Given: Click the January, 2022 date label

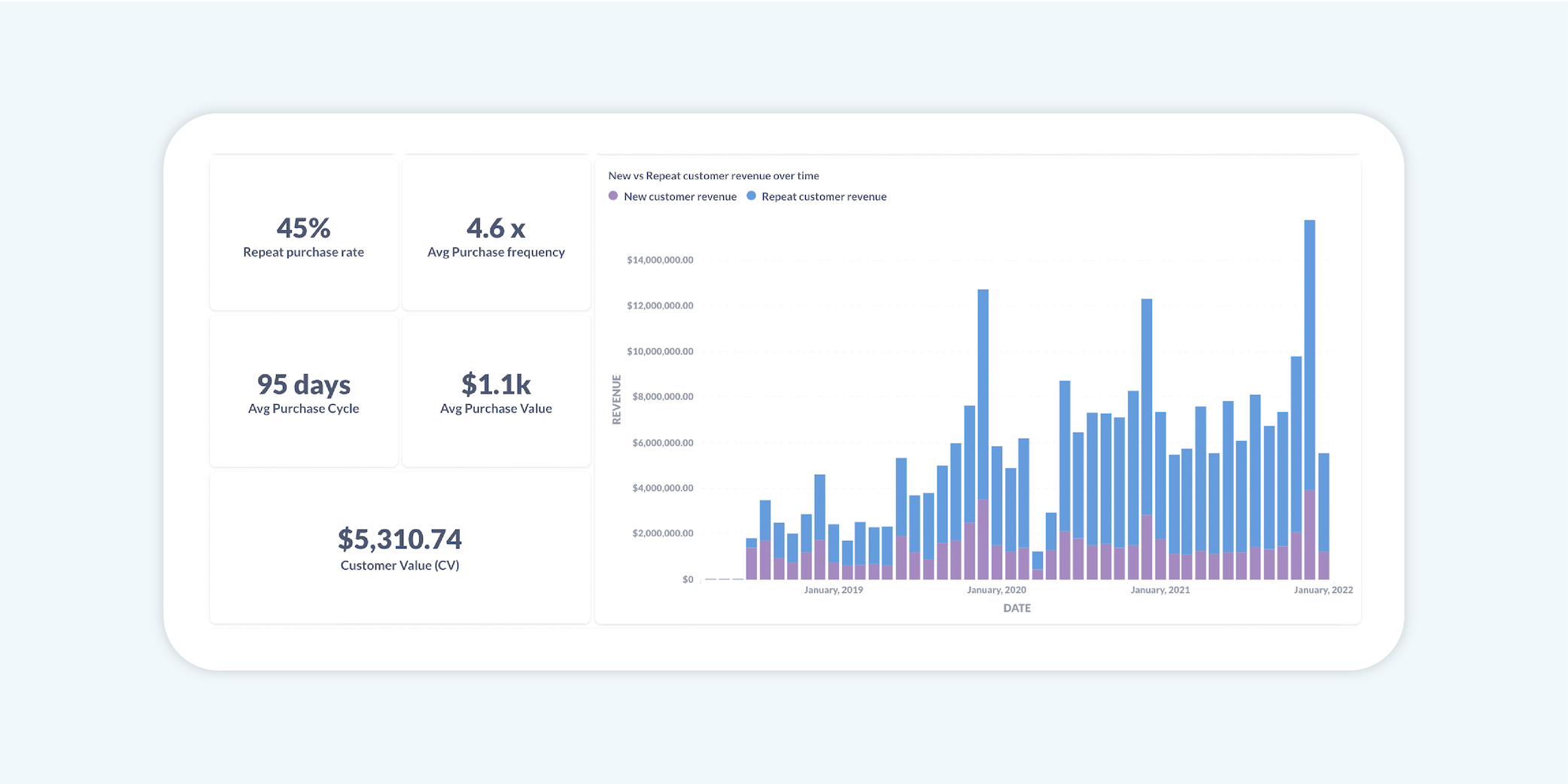Looking at the screenshot, I should [x=1323, y=590].
